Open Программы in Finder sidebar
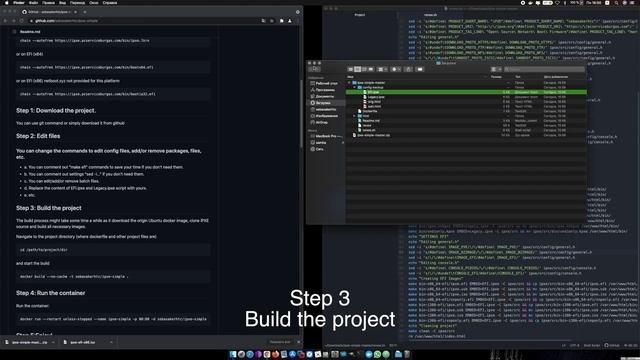This screenshot has width=640, height=360. click(325, 90)
